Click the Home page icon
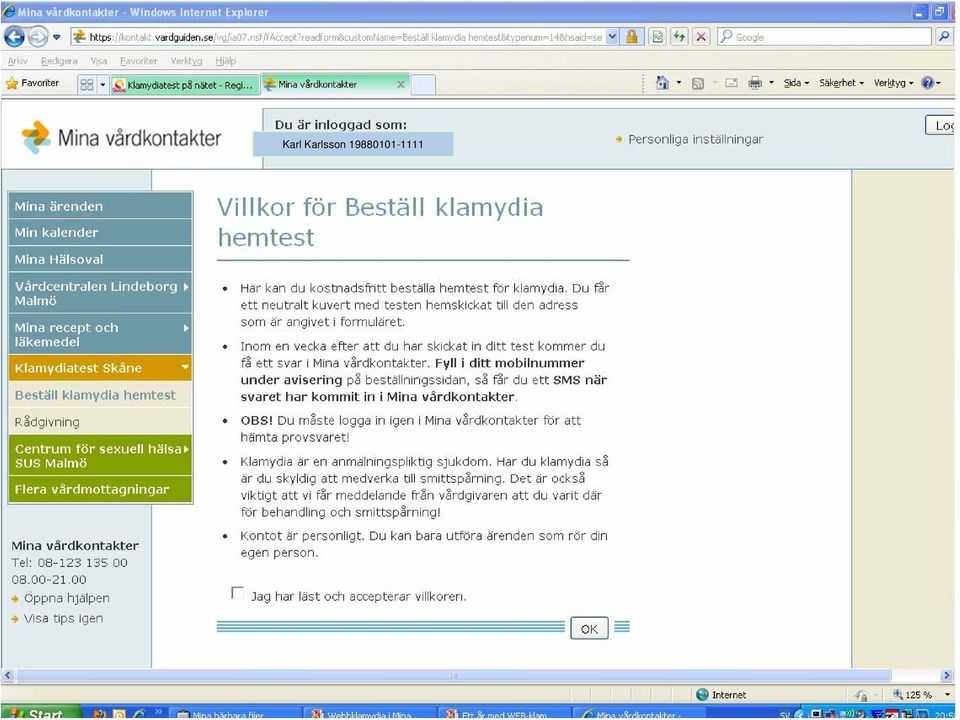Image resolution: width=960 pixels, height=720 pixels. (662, 83)
